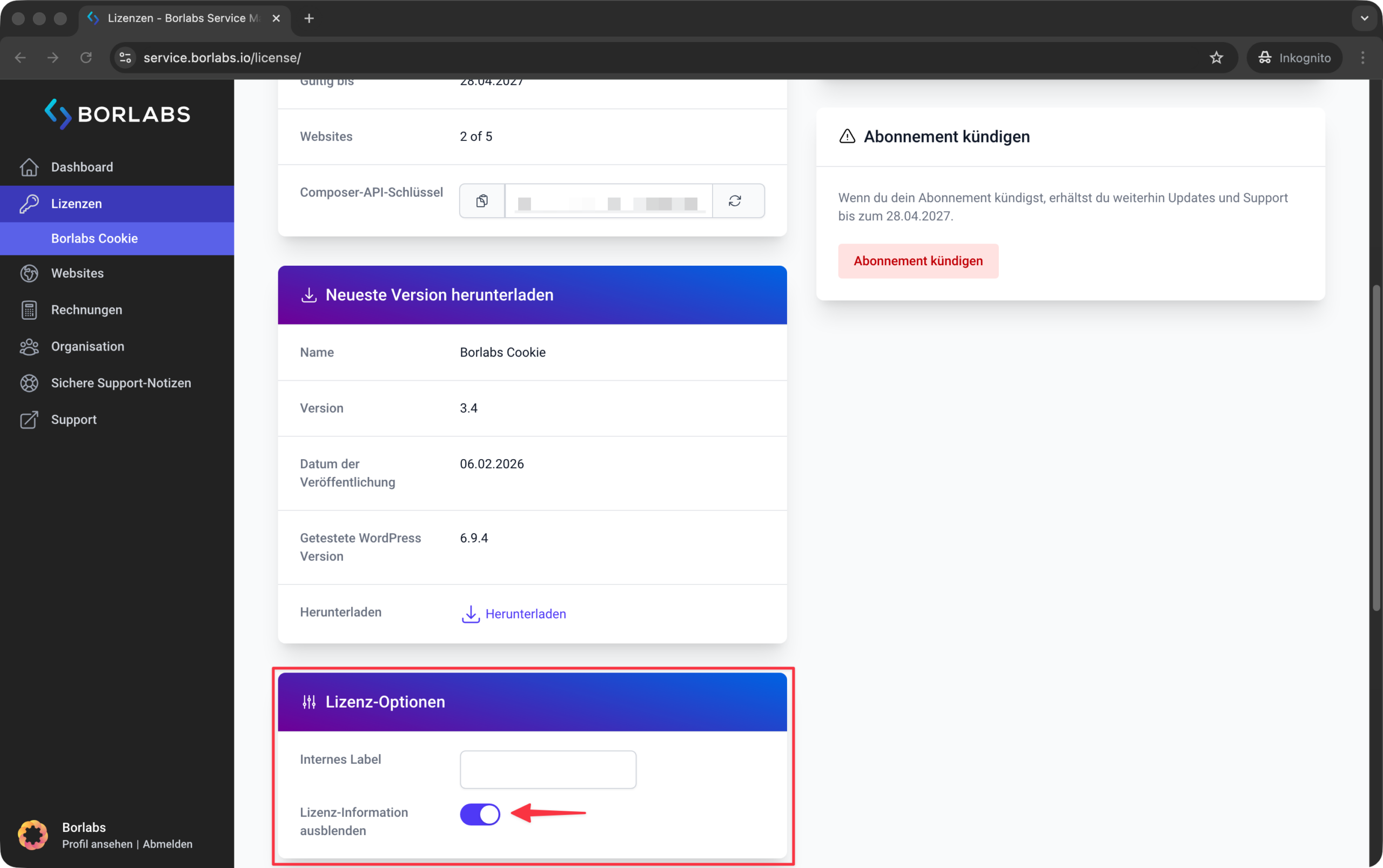The image size is (1383, 868).
Task: Copy the Composer API key with clipboard icon
Action: point(482,201)
